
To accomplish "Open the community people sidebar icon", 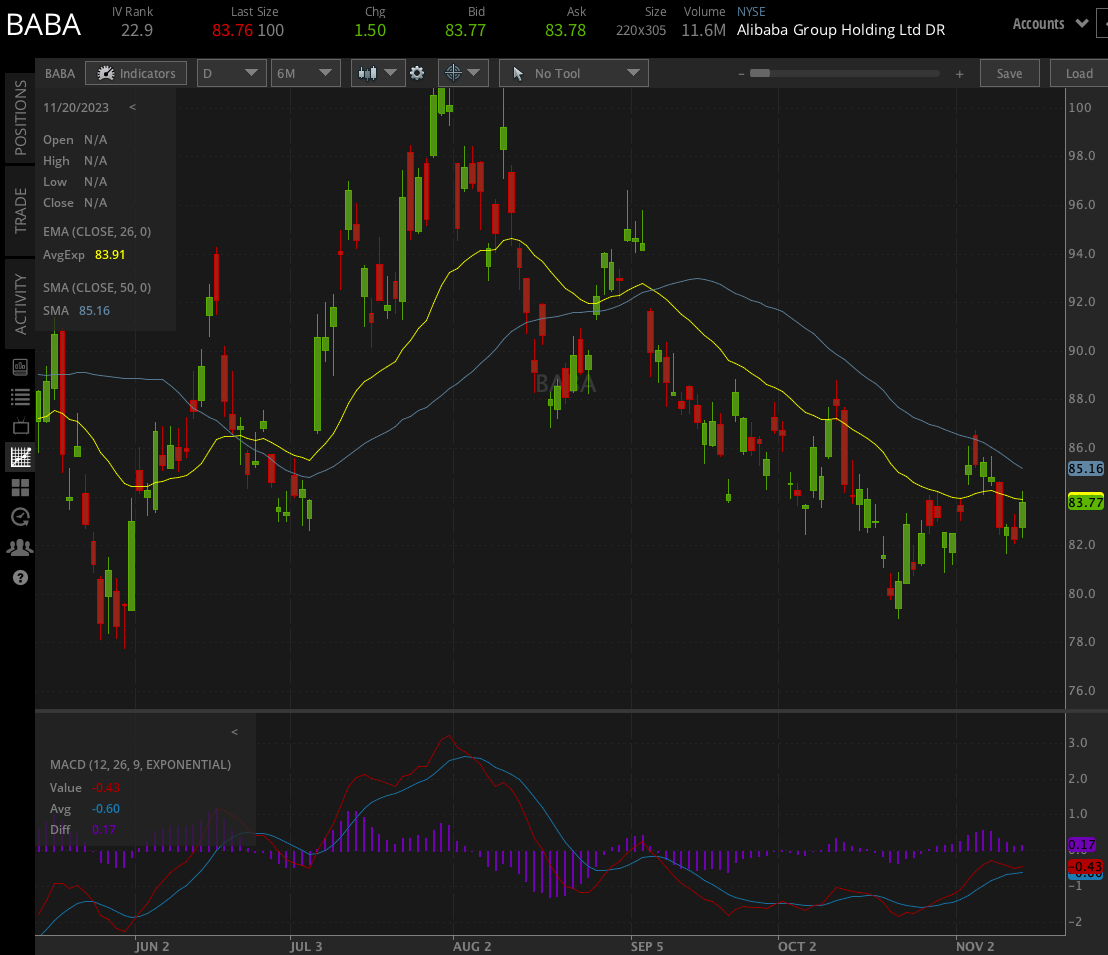I will click(19, 547).
